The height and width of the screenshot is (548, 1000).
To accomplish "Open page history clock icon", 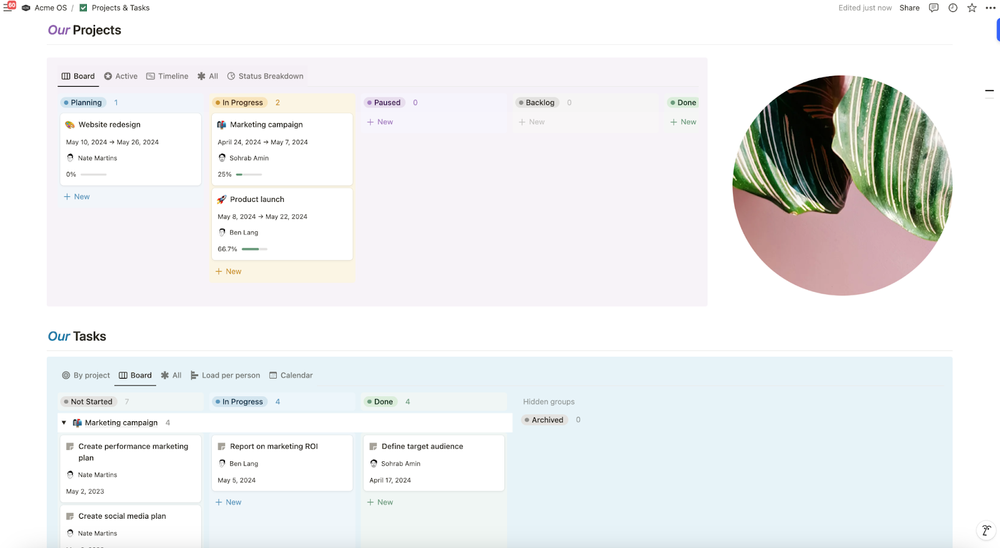I will click(x=953, y=8).
